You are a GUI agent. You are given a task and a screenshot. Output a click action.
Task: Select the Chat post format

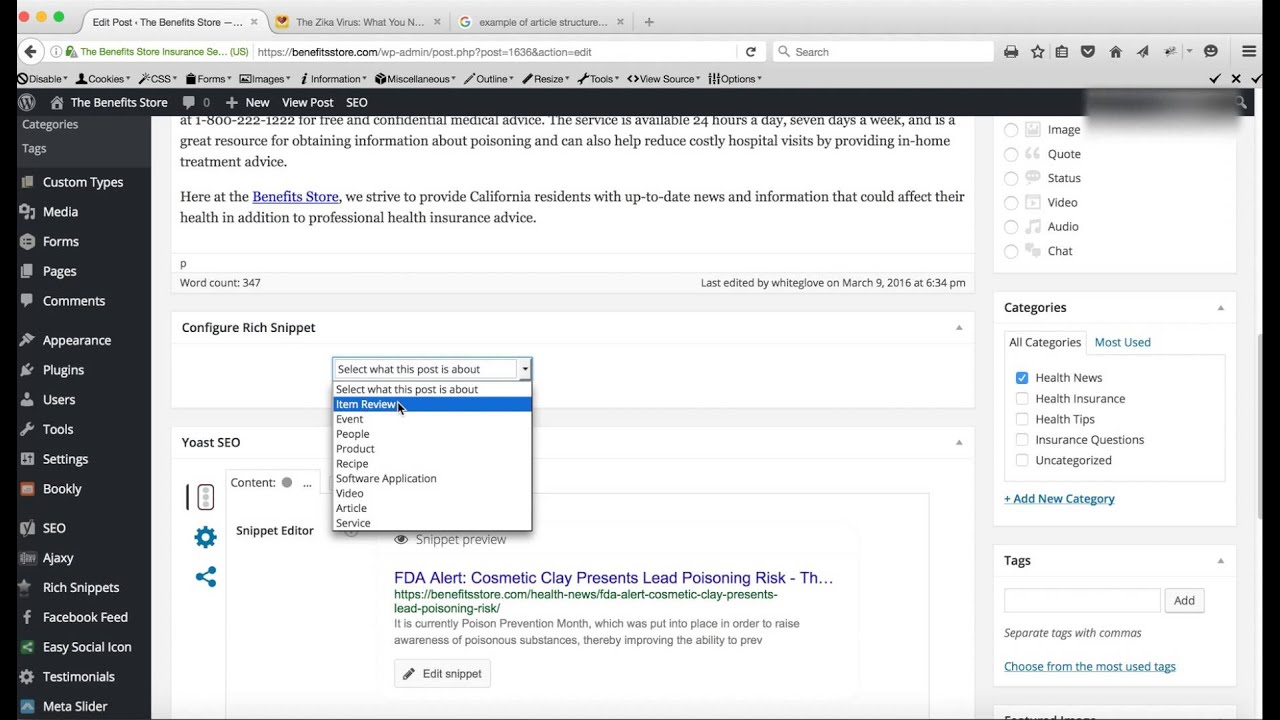click(x=1011, y=251)
